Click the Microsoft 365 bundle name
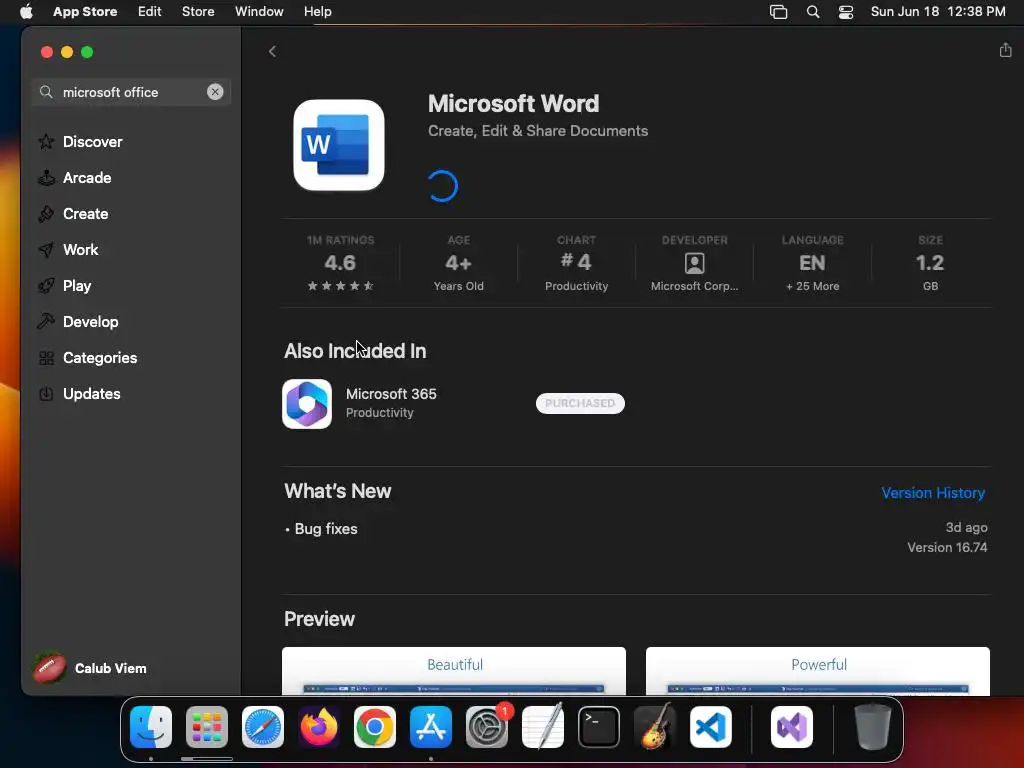The width and height of the screenshot is (1024, 768). (391, 394)
